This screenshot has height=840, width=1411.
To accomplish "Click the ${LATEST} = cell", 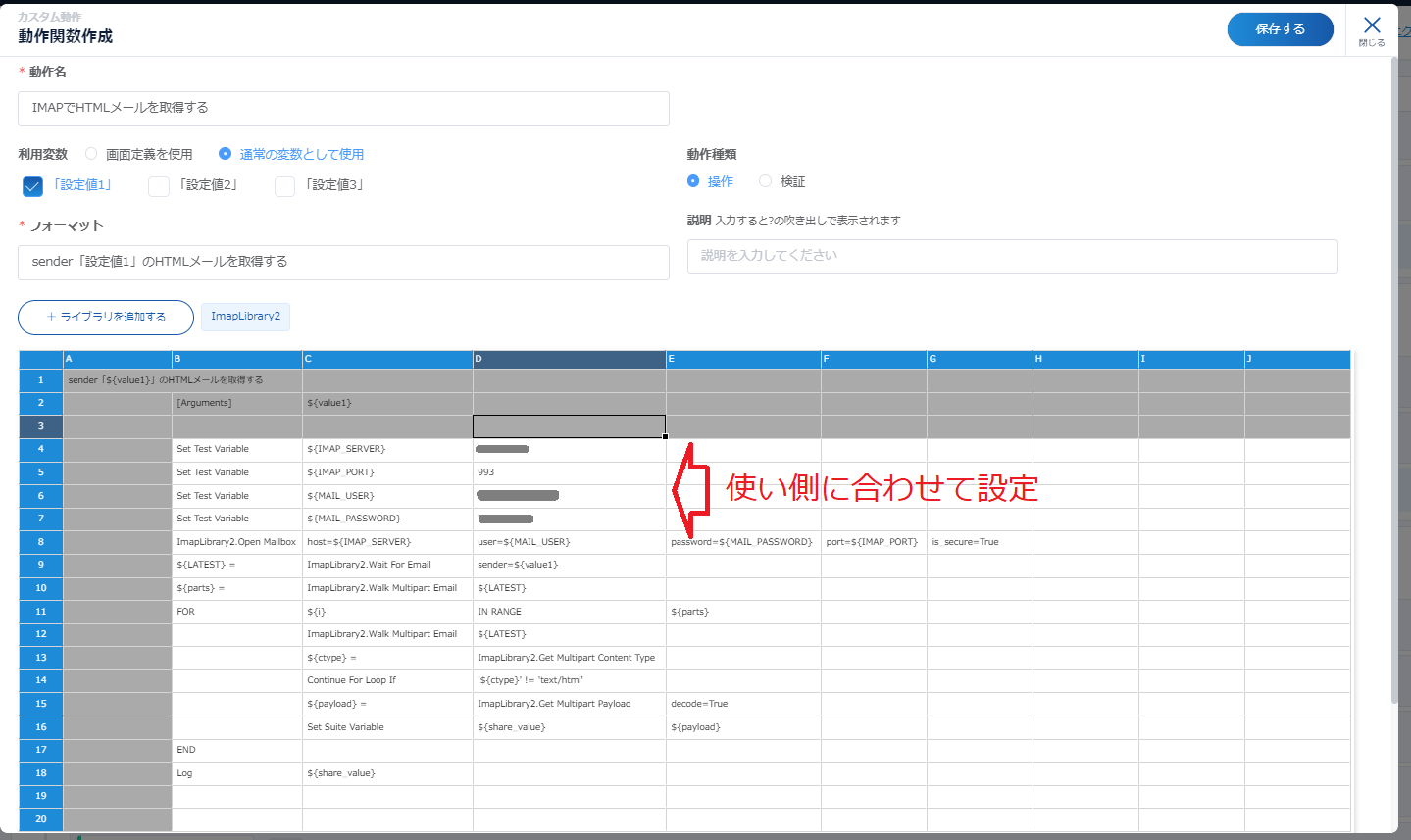I will pos(236,565).
